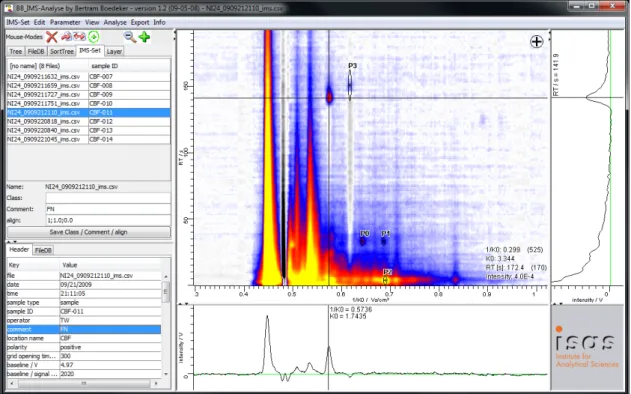
Task: Select file NI24_0909211659_ims.csv
Action: 47,85
